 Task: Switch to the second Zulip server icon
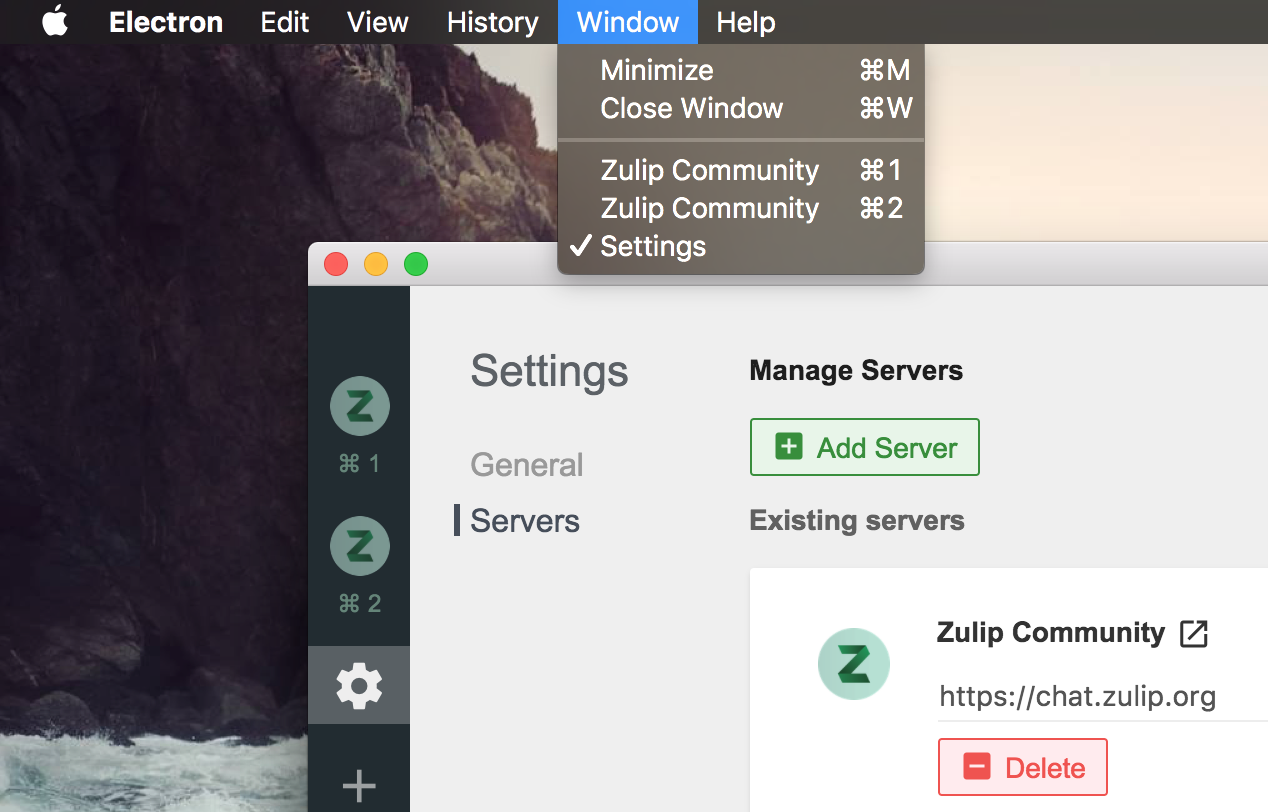tap(359, 546)
